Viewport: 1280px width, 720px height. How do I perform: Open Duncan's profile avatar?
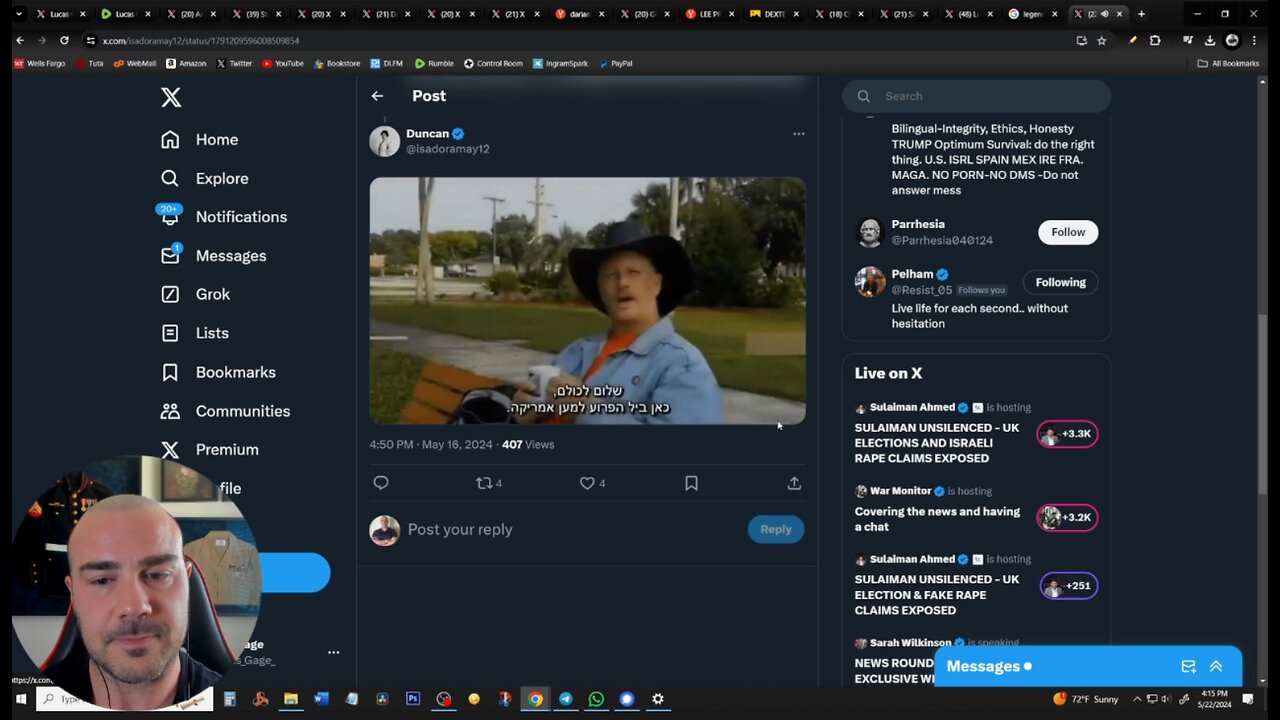pyautogui.click(x=384, y=141)
